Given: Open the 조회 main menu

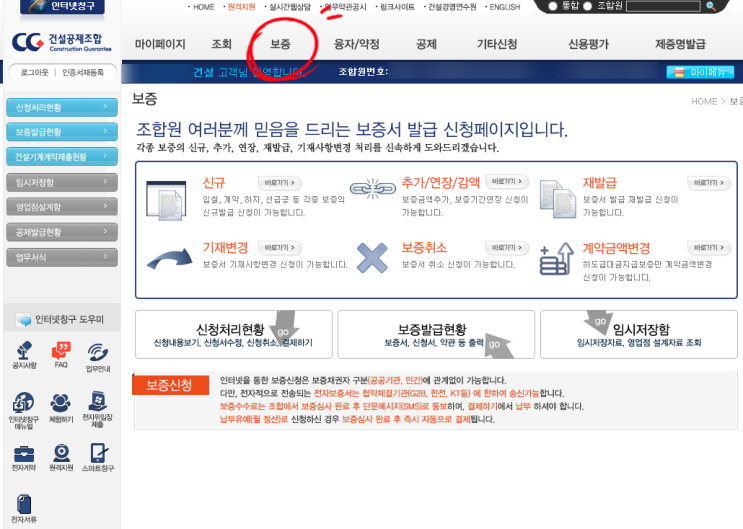Looking at the screenshot, I should tap(221, 44).
